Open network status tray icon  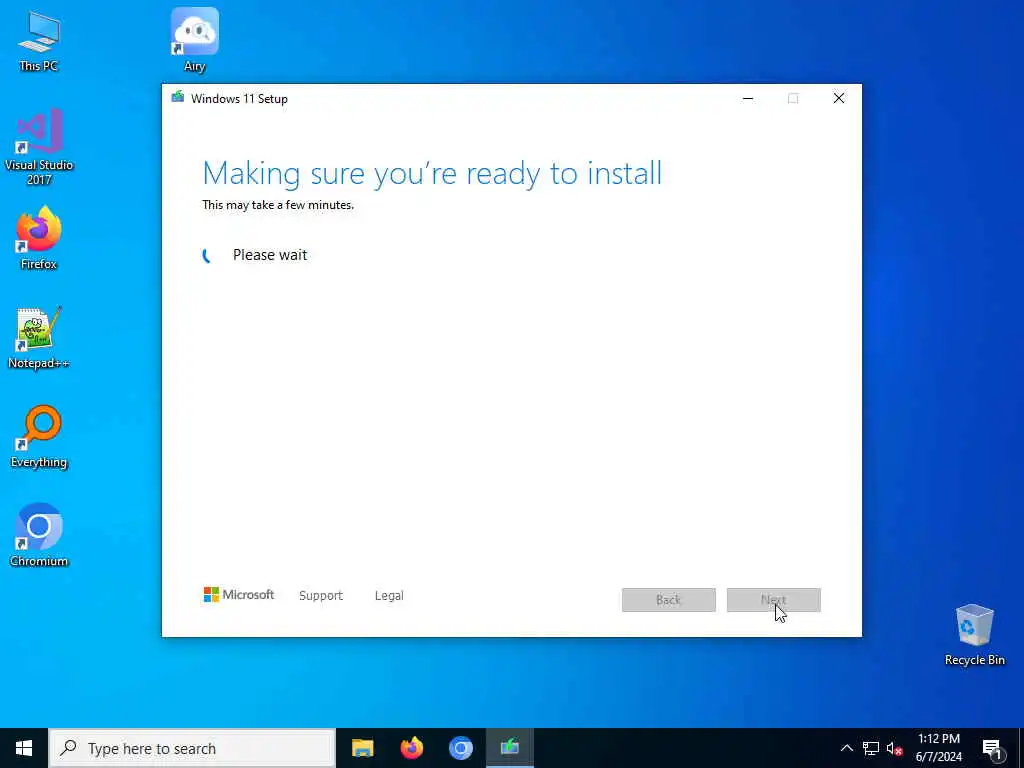[x=871, y=748]
